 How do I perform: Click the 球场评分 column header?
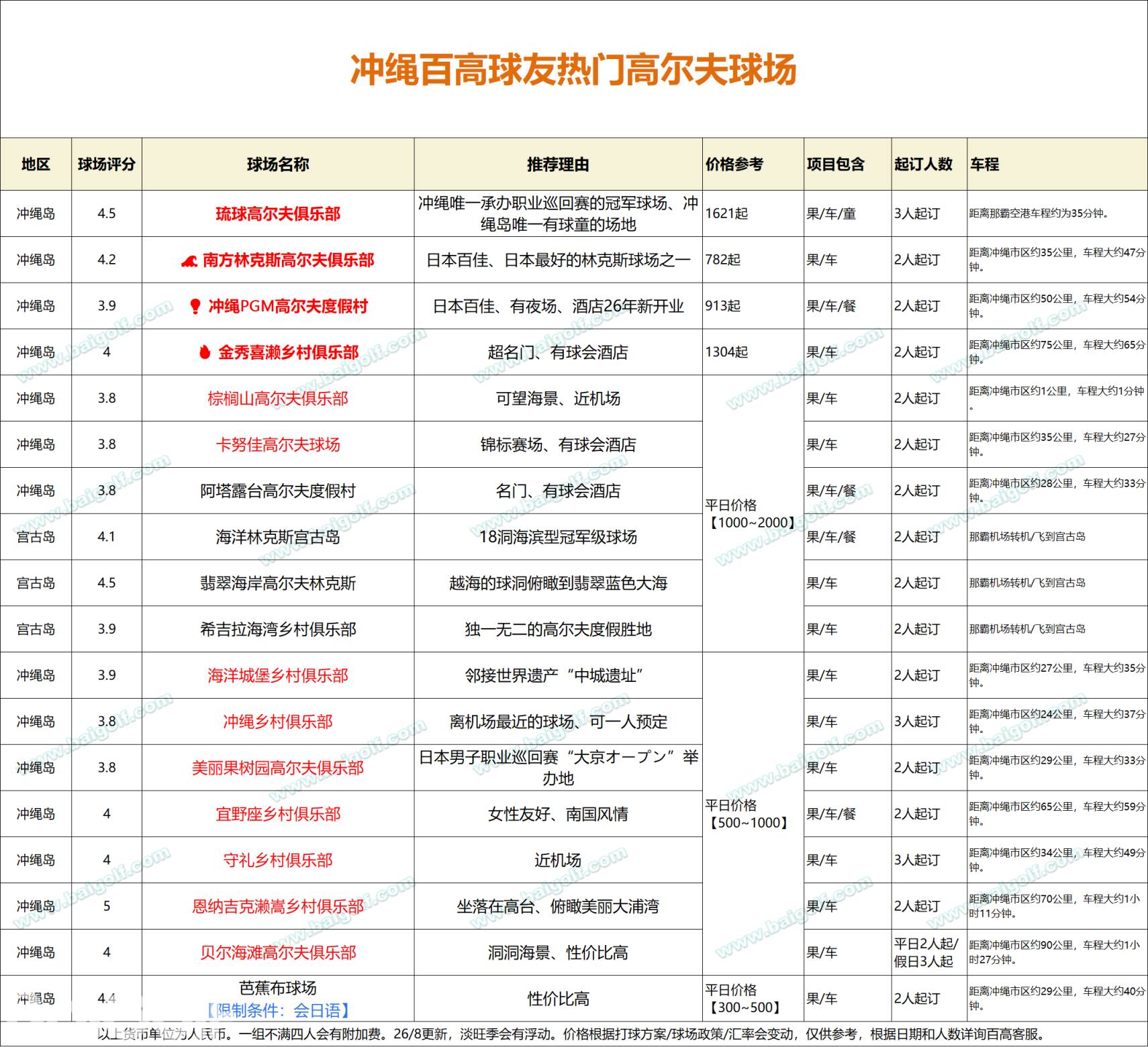(x=107, y=164)
